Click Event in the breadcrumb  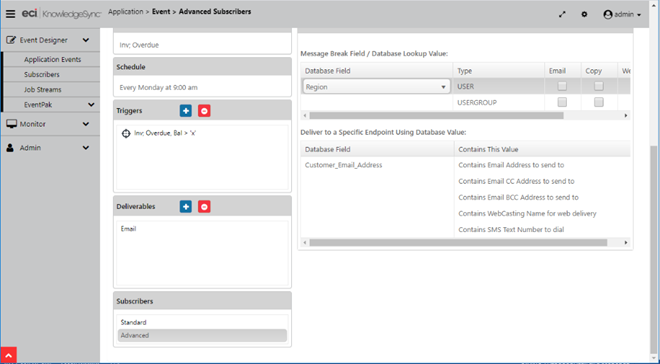click(161, 12)
